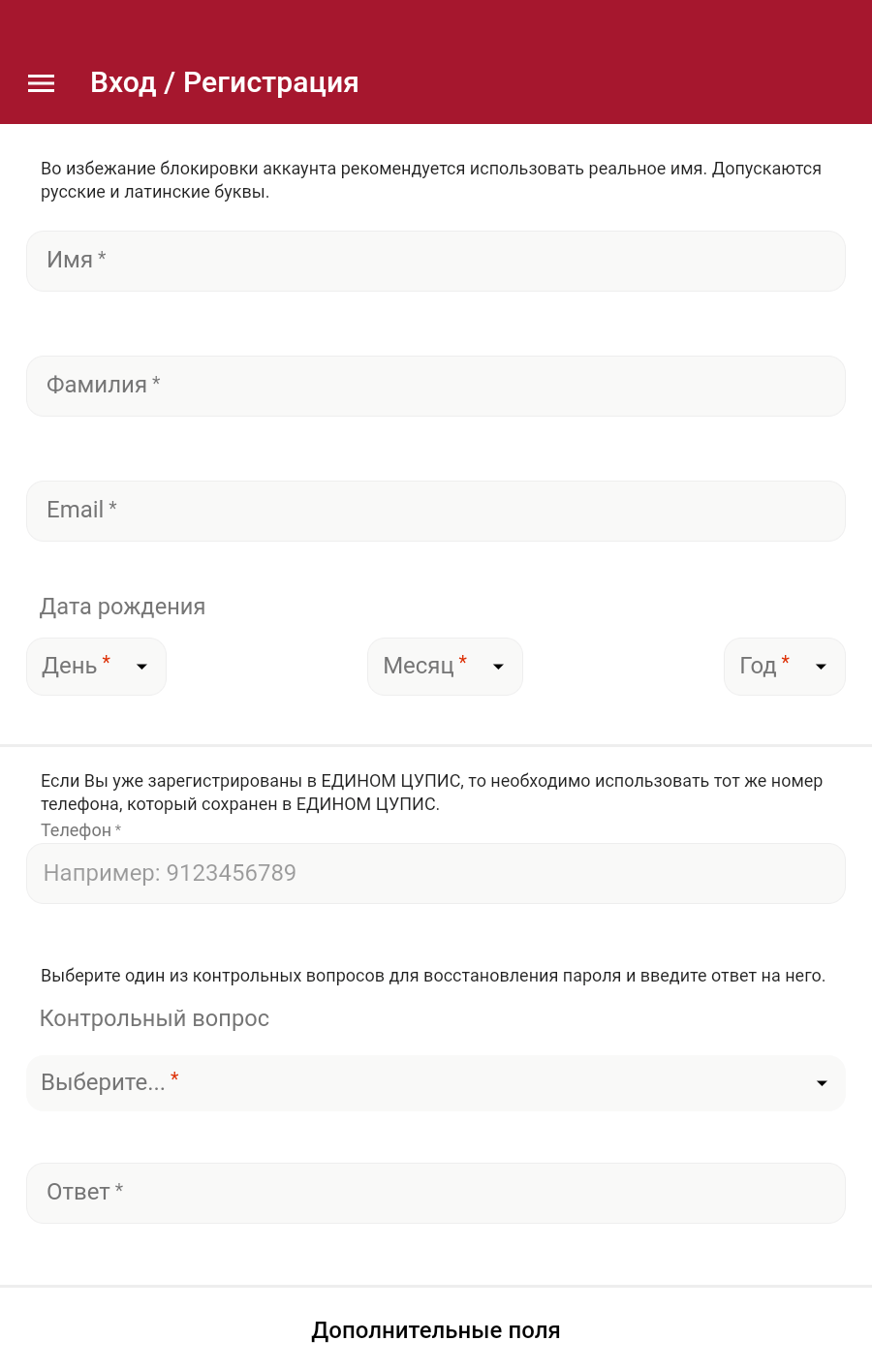Focus the Фамилия surname field
Image resolution: width=872 pixels, height=1372 pixels.
click(436, 386)
